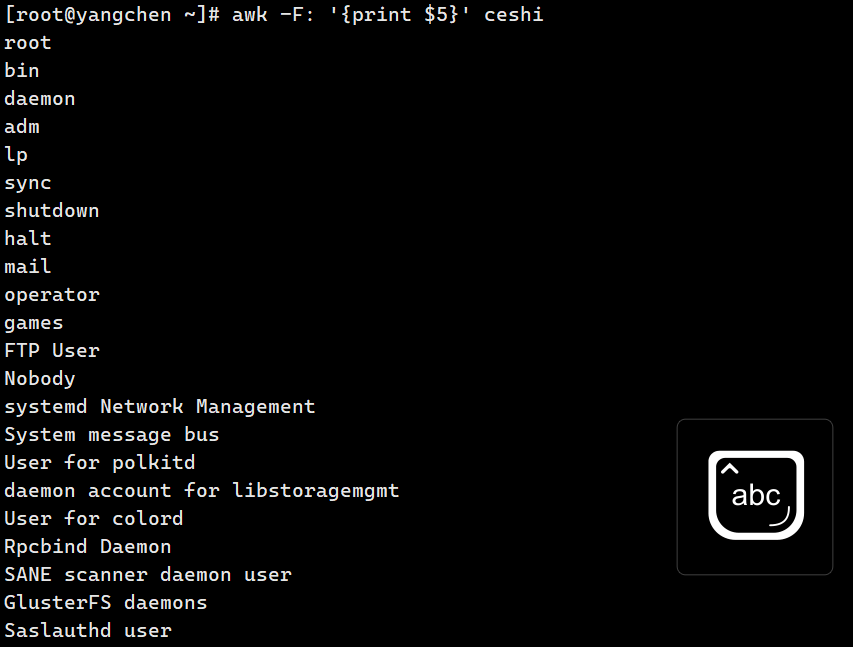Viewport: 853px width, 647px height.
Task: Click the 'User for polkitd' line
Action: pos(100,463)
